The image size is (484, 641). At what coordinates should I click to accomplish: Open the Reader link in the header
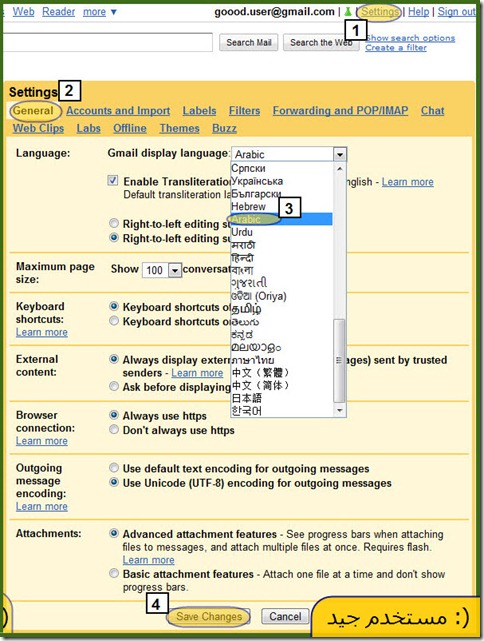58,12
